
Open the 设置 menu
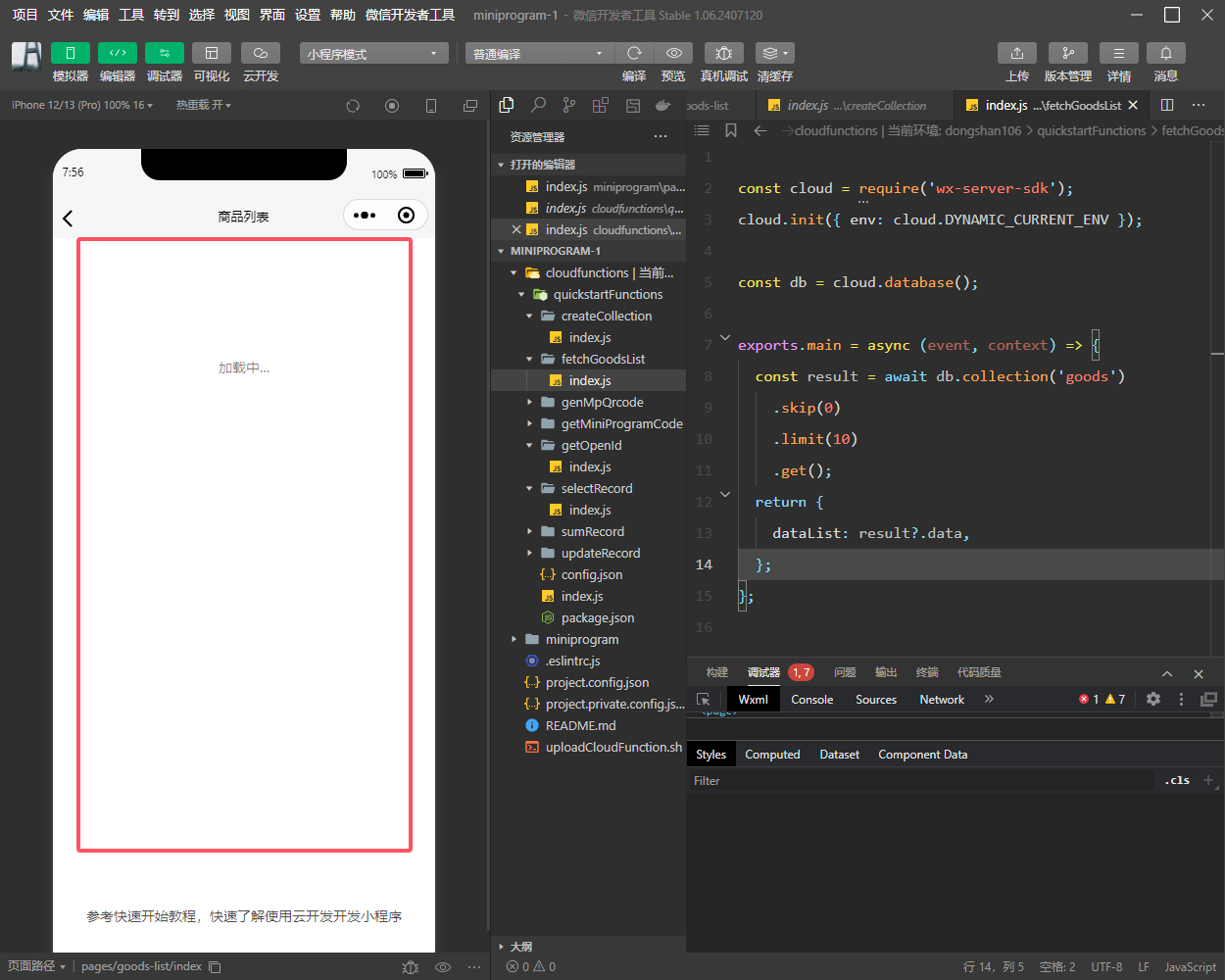click(308, 15)
